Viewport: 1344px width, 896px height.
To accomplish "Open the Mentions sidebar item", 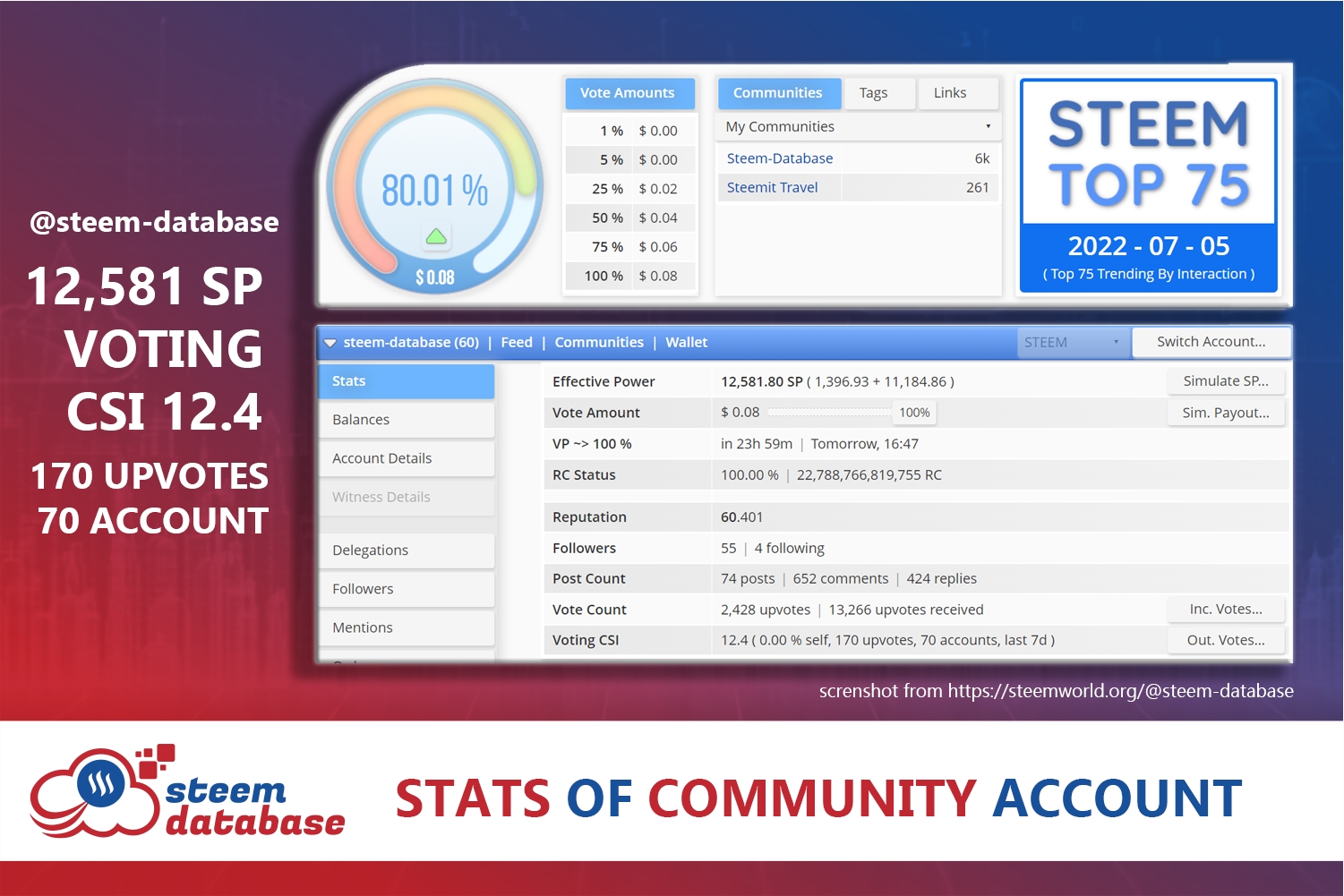I will 407,627.
